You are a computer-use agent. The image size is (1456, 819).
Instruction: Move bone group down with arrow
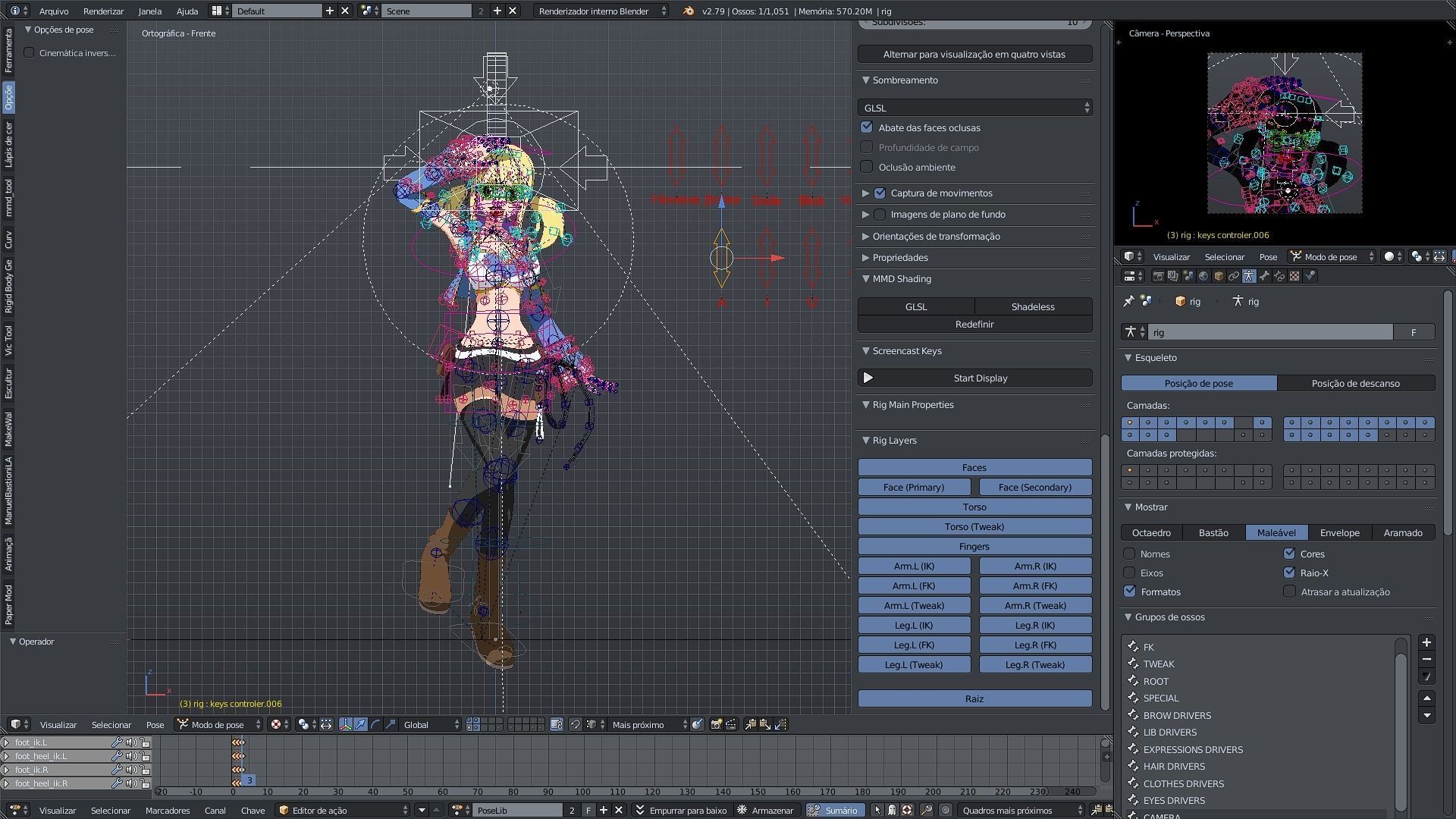(x=1426, y=715)
